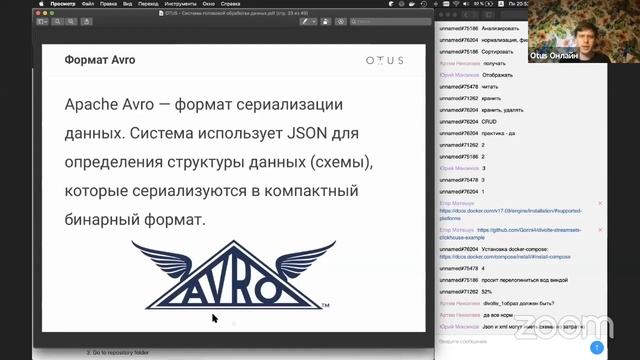Click the rotate page icon in Preview toolbar
The image size is (640, 360).
325,22
